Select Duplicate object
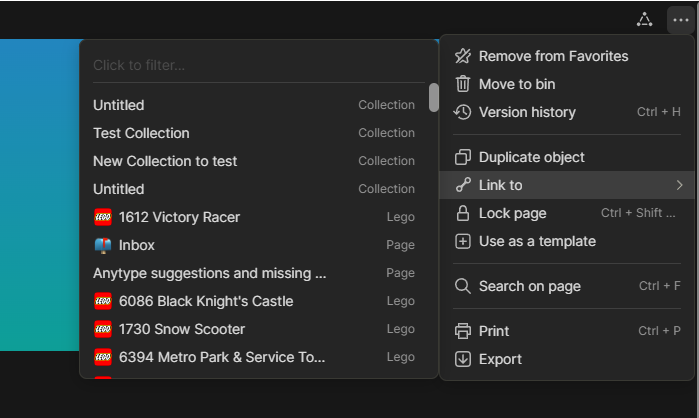Viewport: 699px width, 418px height. pyautogui.click(x=567, y=157)
